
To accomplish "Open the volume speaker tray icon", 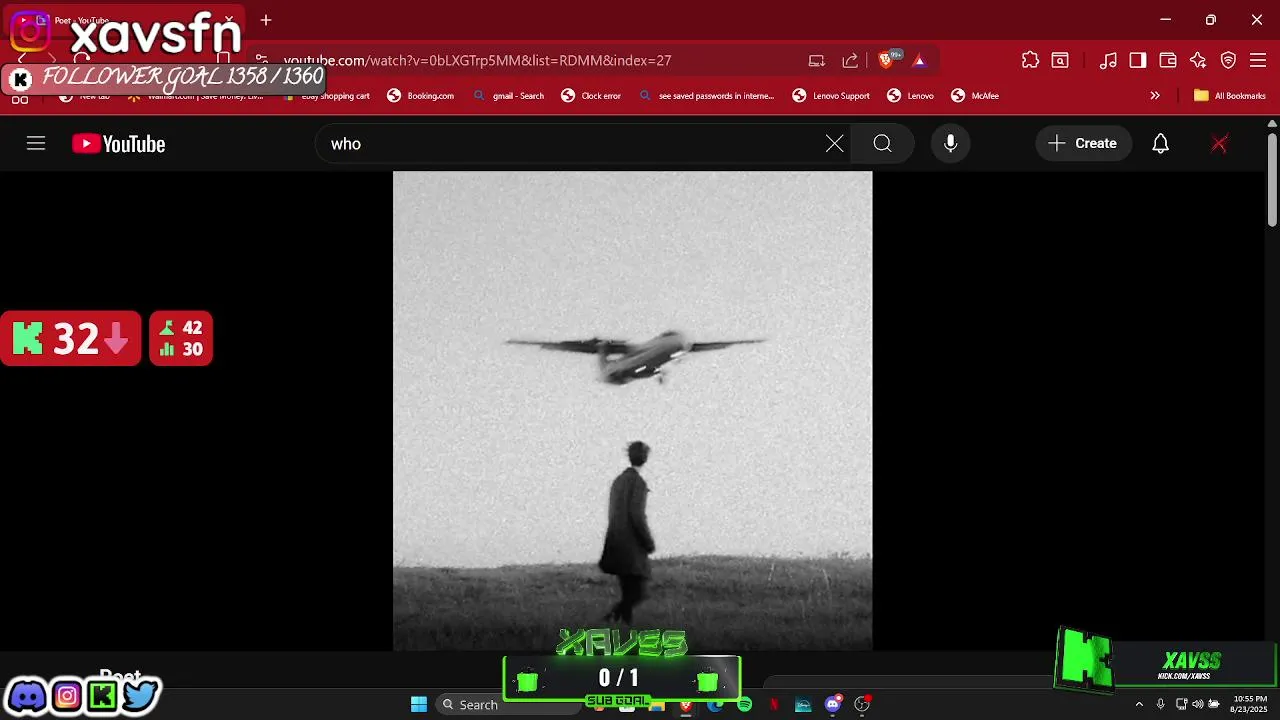I will click(x=1198, y=705).
